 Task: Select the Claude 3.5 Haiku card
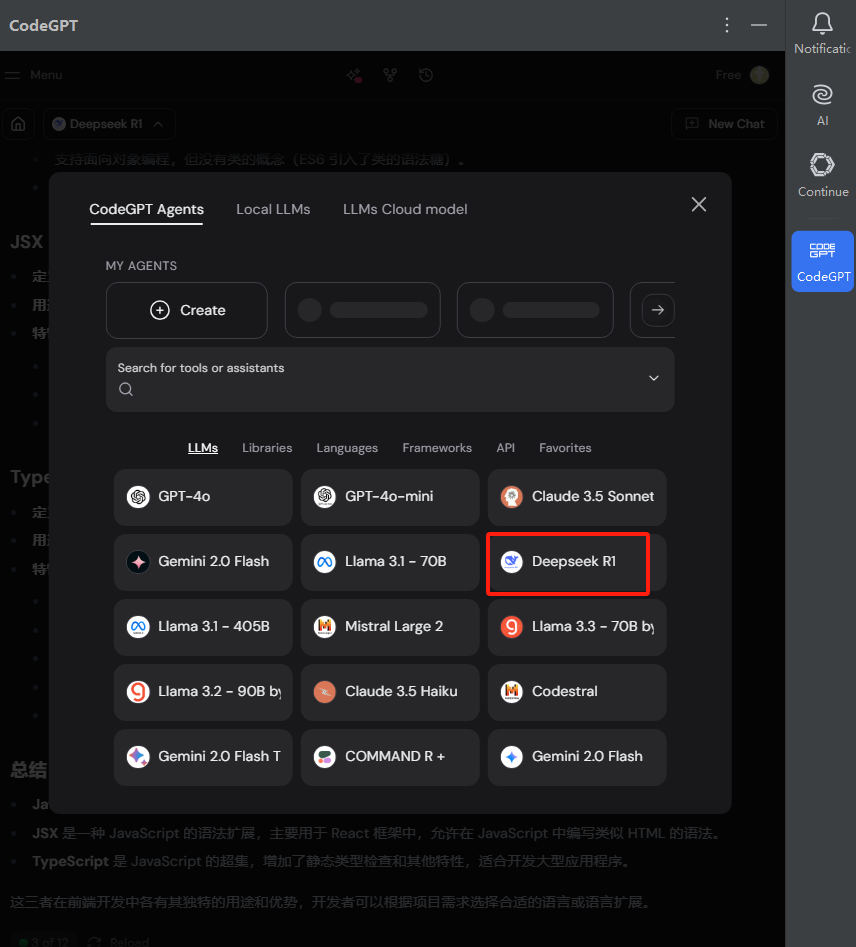pyautogui.click(x=390, y=692)
